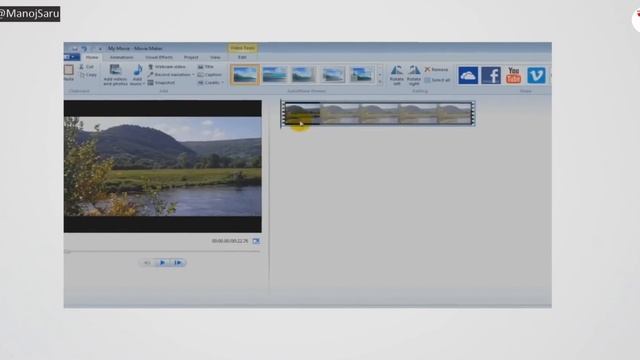Open the quick access toolbar customize arrow
640x360 pixels.
pyautogui.click(x=100, y=49)
